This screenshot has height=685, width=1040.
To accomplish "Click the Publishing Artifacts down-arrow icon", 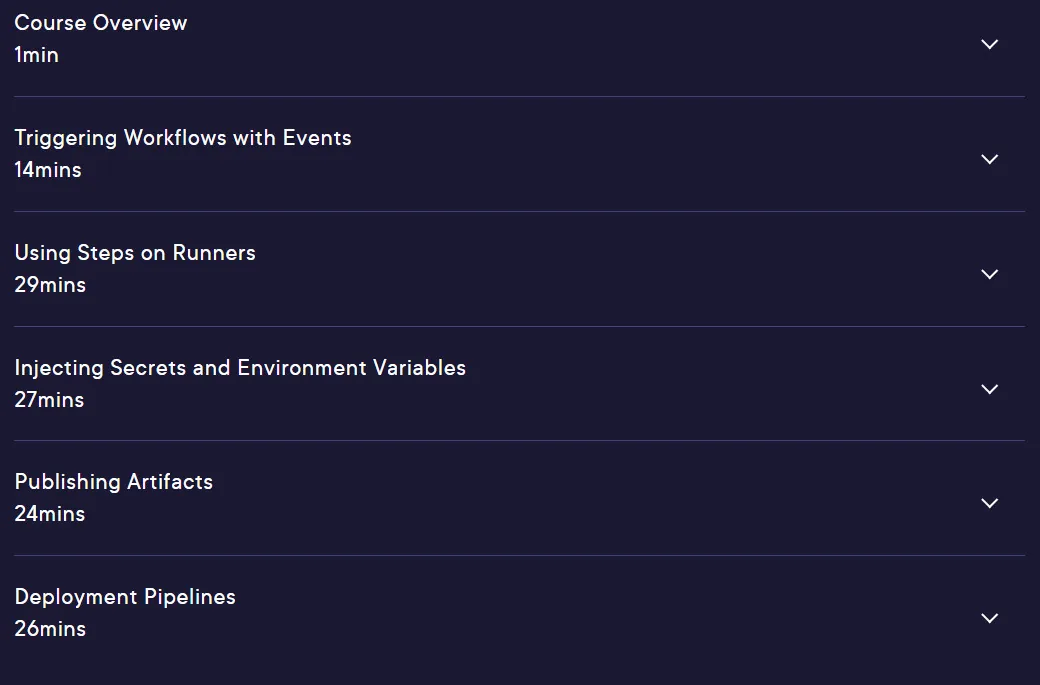I will pos(989,503).
